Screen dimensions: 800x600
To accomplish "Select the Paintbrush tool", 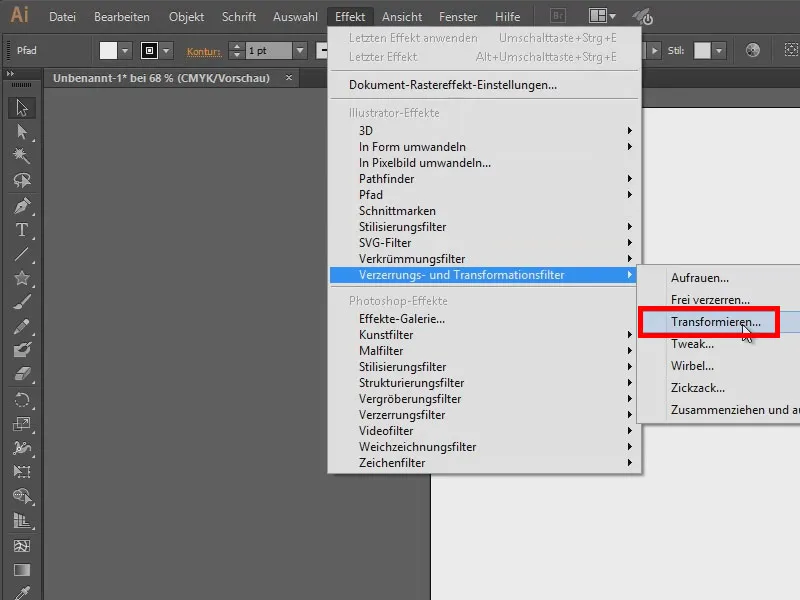I will coord(21,303).
